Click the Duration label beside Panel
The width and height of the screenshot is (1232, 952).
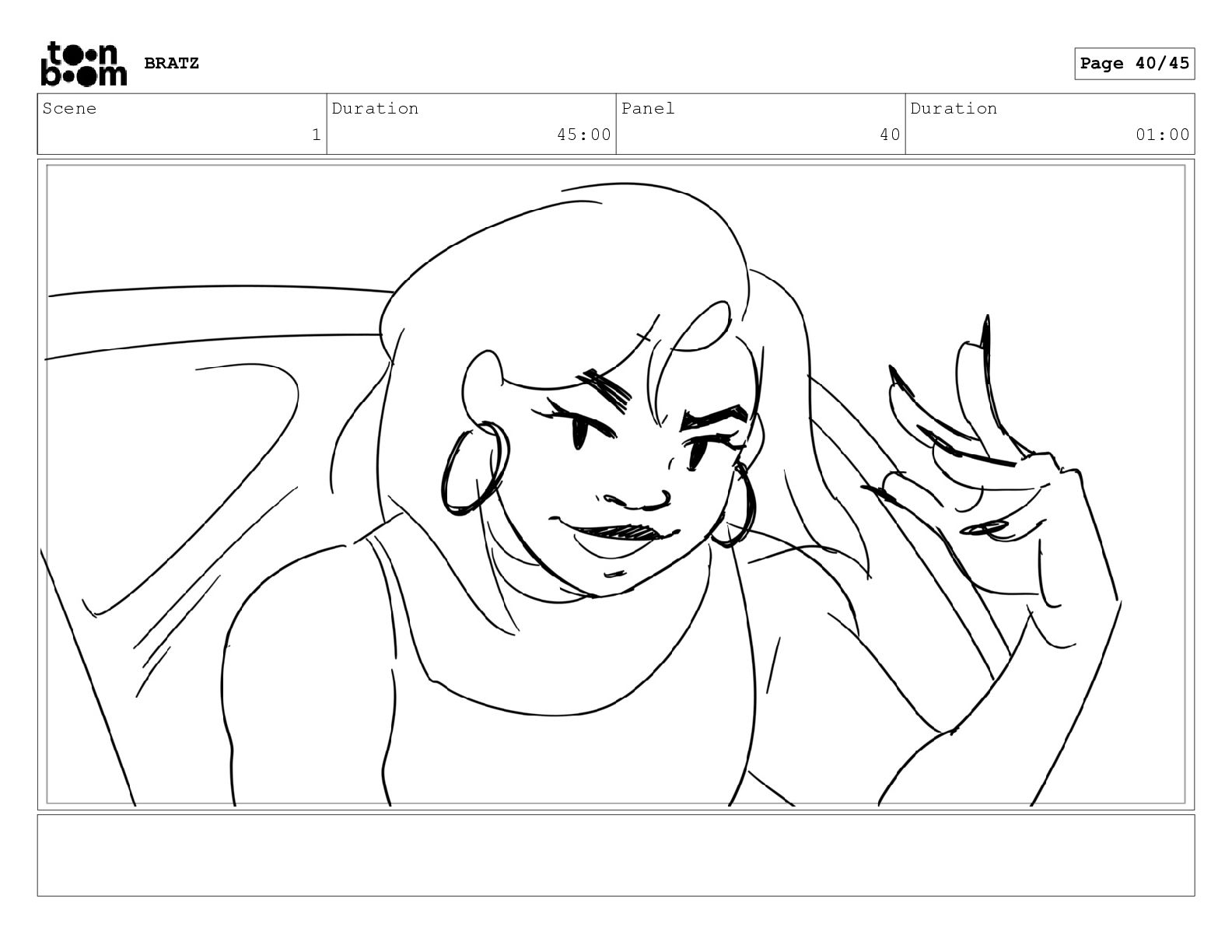point(954,108)
